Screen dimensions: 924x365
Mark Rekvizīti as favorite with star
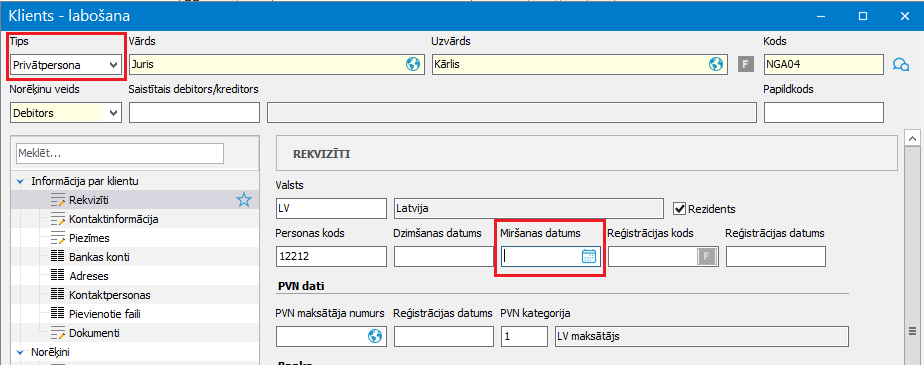click(243, 200)
